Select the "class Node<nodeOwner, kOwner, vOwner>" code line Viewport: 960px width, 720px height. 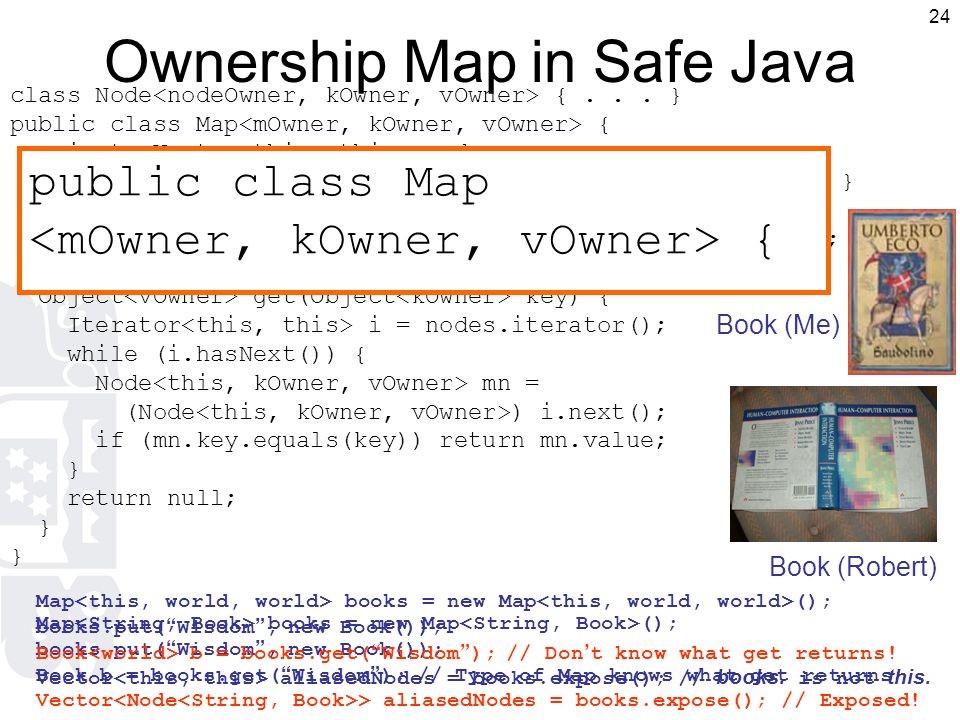(x=345, y=96)
